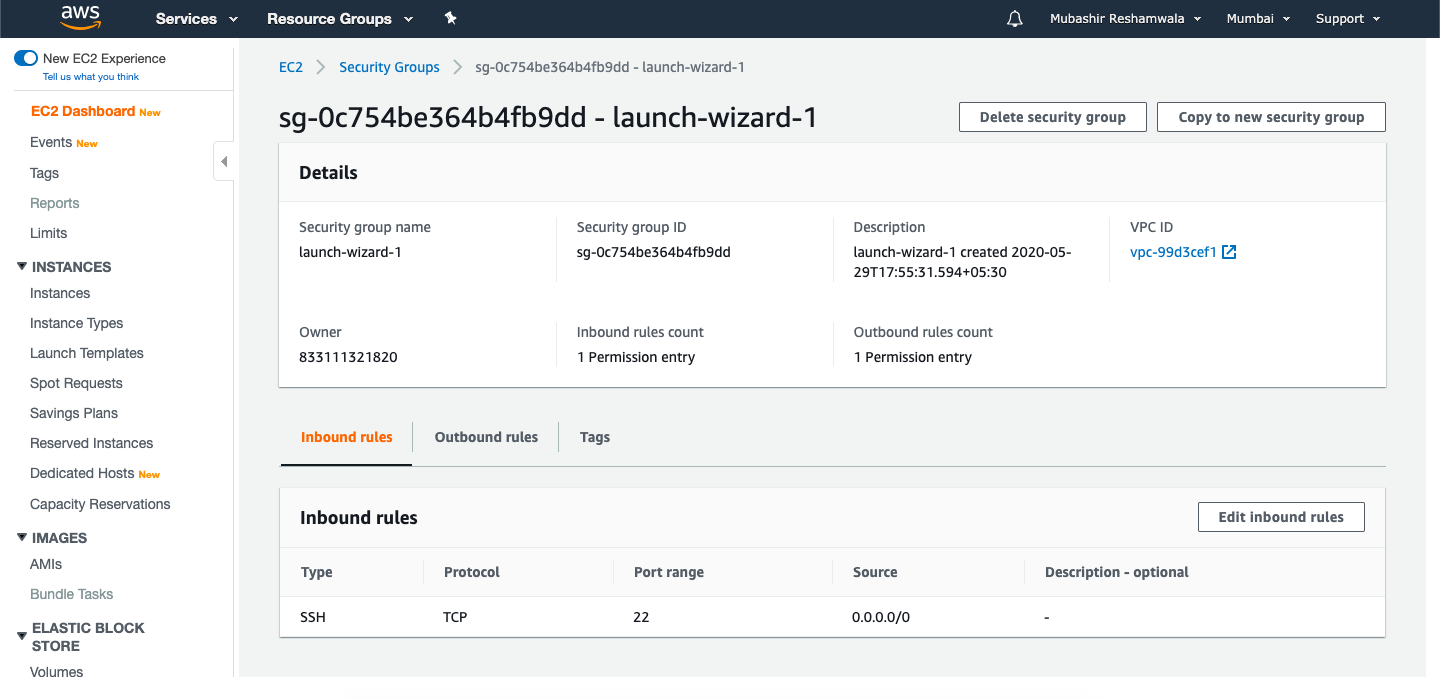Go to EC2 breadcrumb link
The width and height of the screenshot is (1440, 699).
[x=291, y=67]
